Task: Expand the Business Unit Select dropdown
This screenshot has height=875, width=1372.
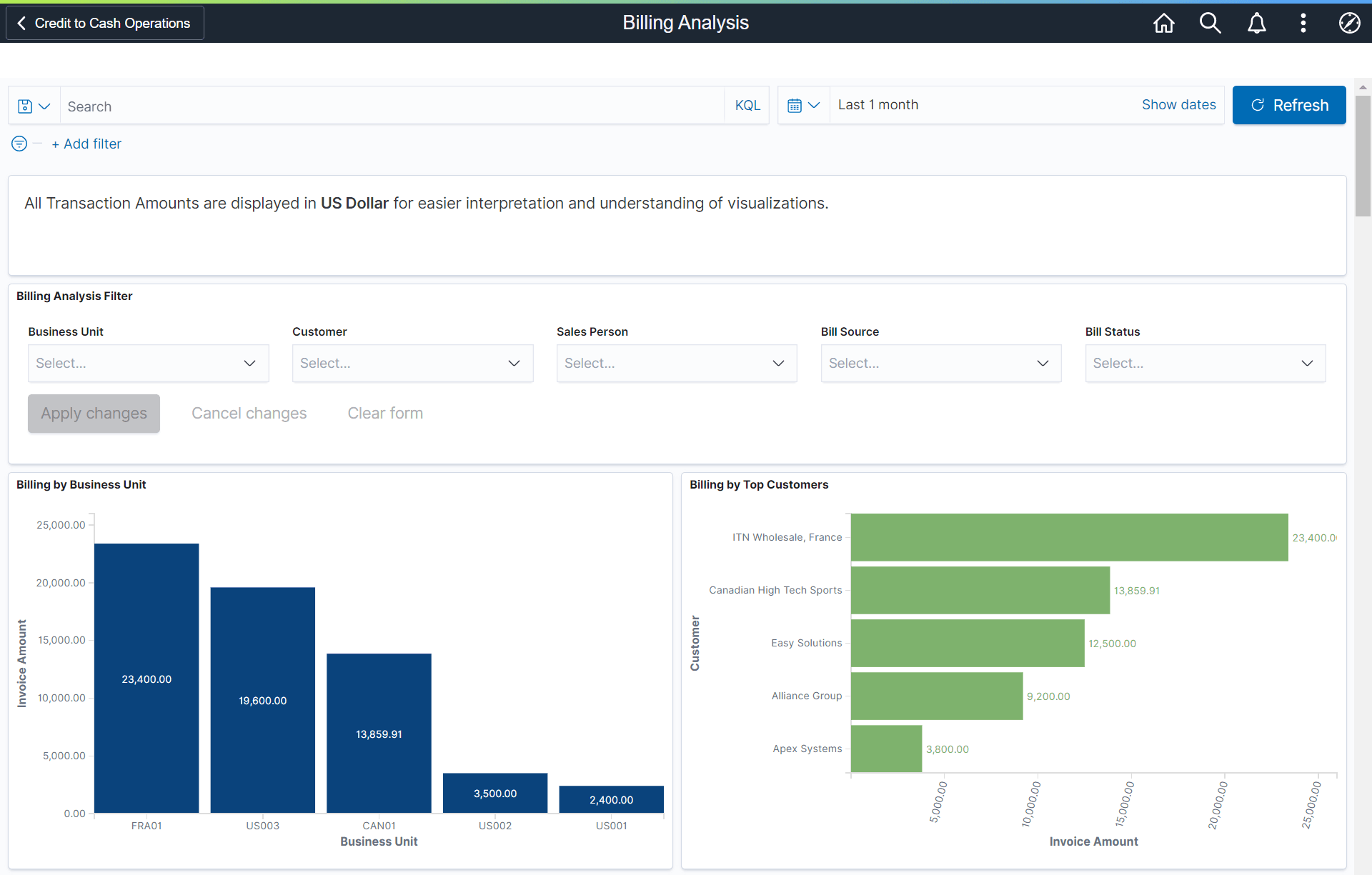Action: (x=148, y=363)
